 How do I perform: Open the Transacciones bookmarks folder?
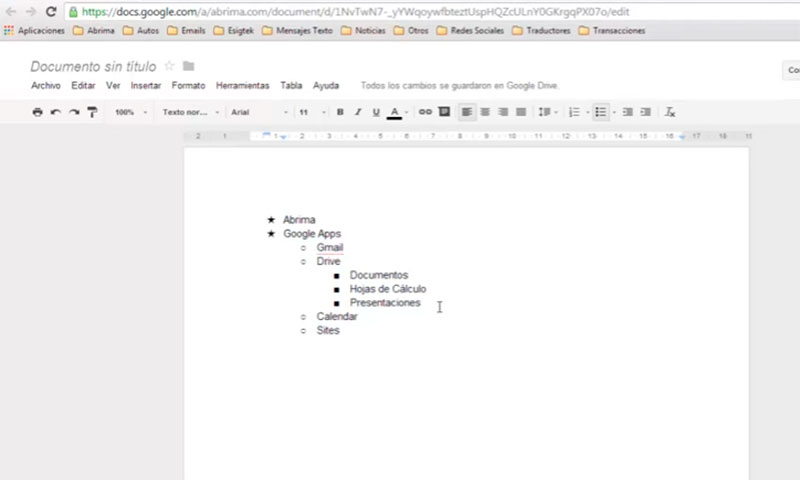[612, 31]
